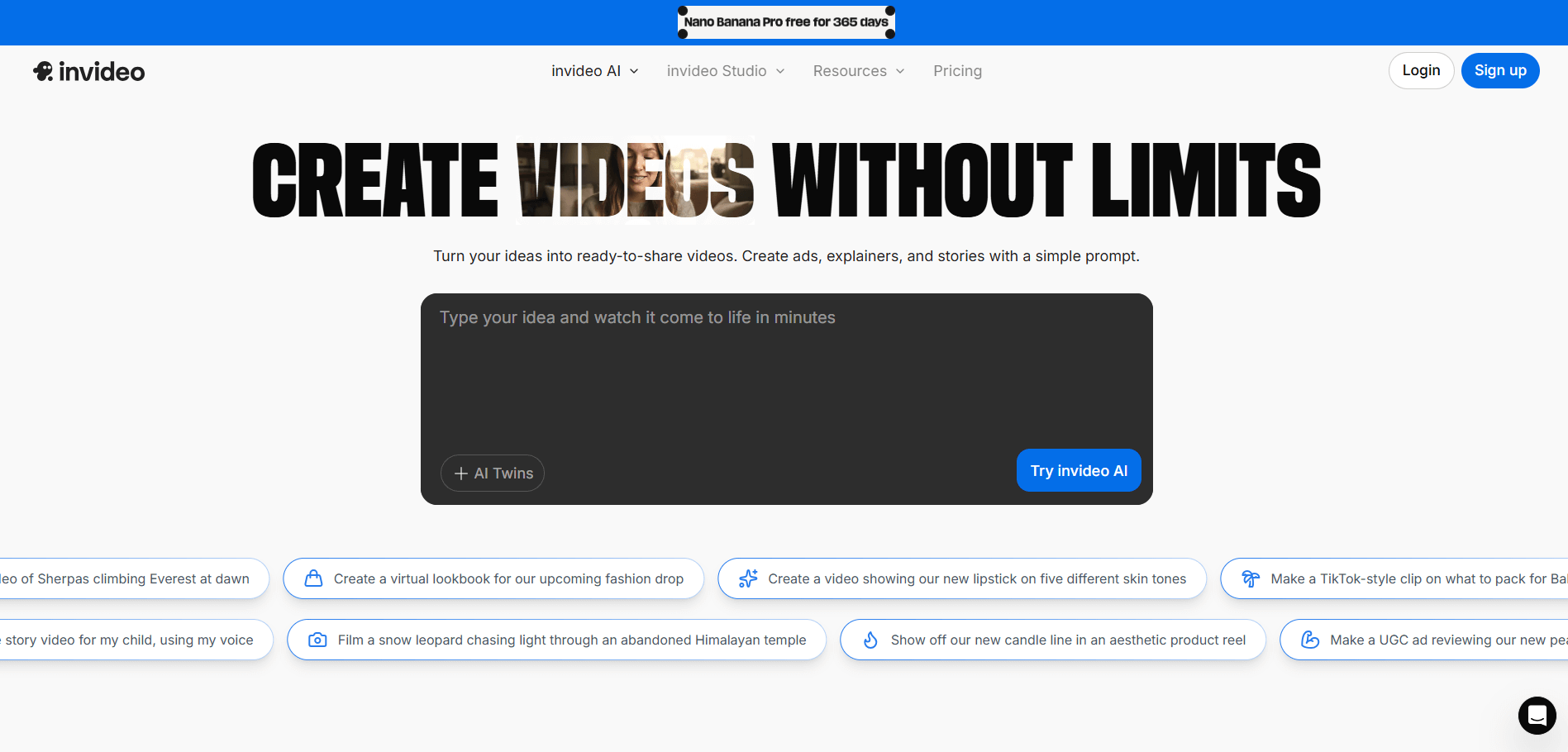This screenshot has width=1568, height=752.
Task: Open the Resources dropdown
Action: click(857, 71)
